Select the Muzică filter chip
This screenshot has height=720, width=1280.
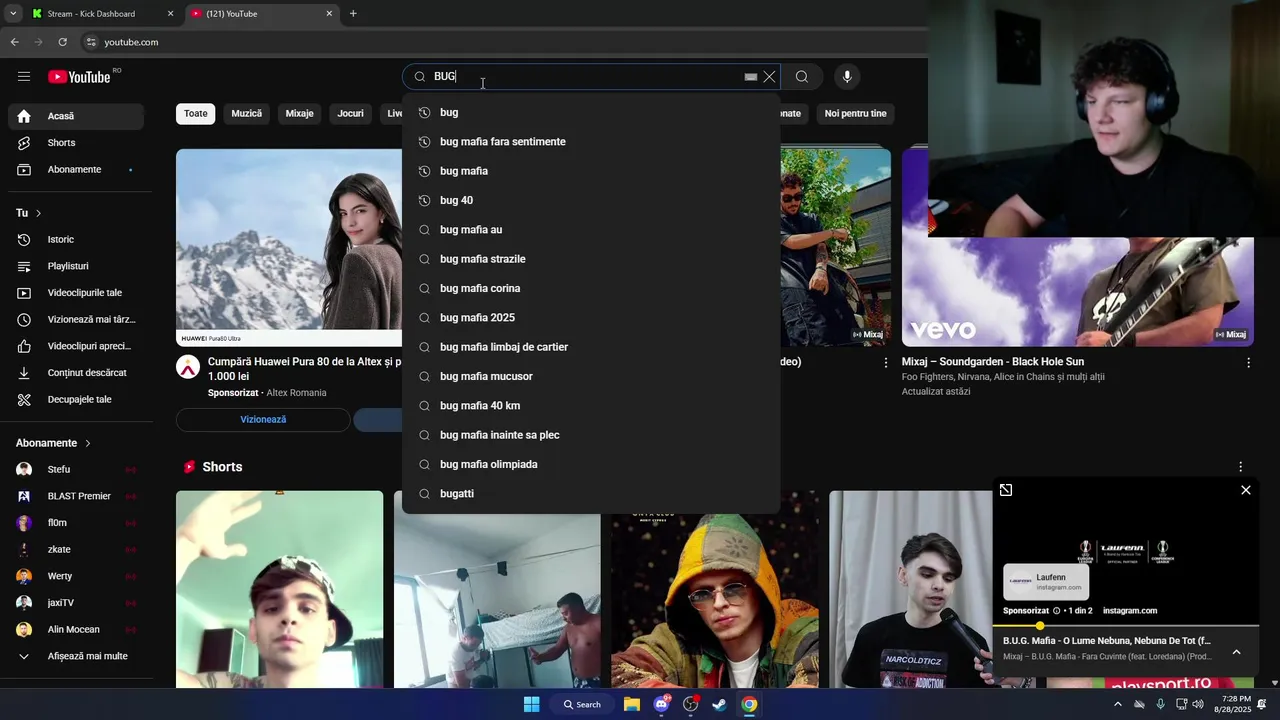pyautogui.click(x=247, y=114)
